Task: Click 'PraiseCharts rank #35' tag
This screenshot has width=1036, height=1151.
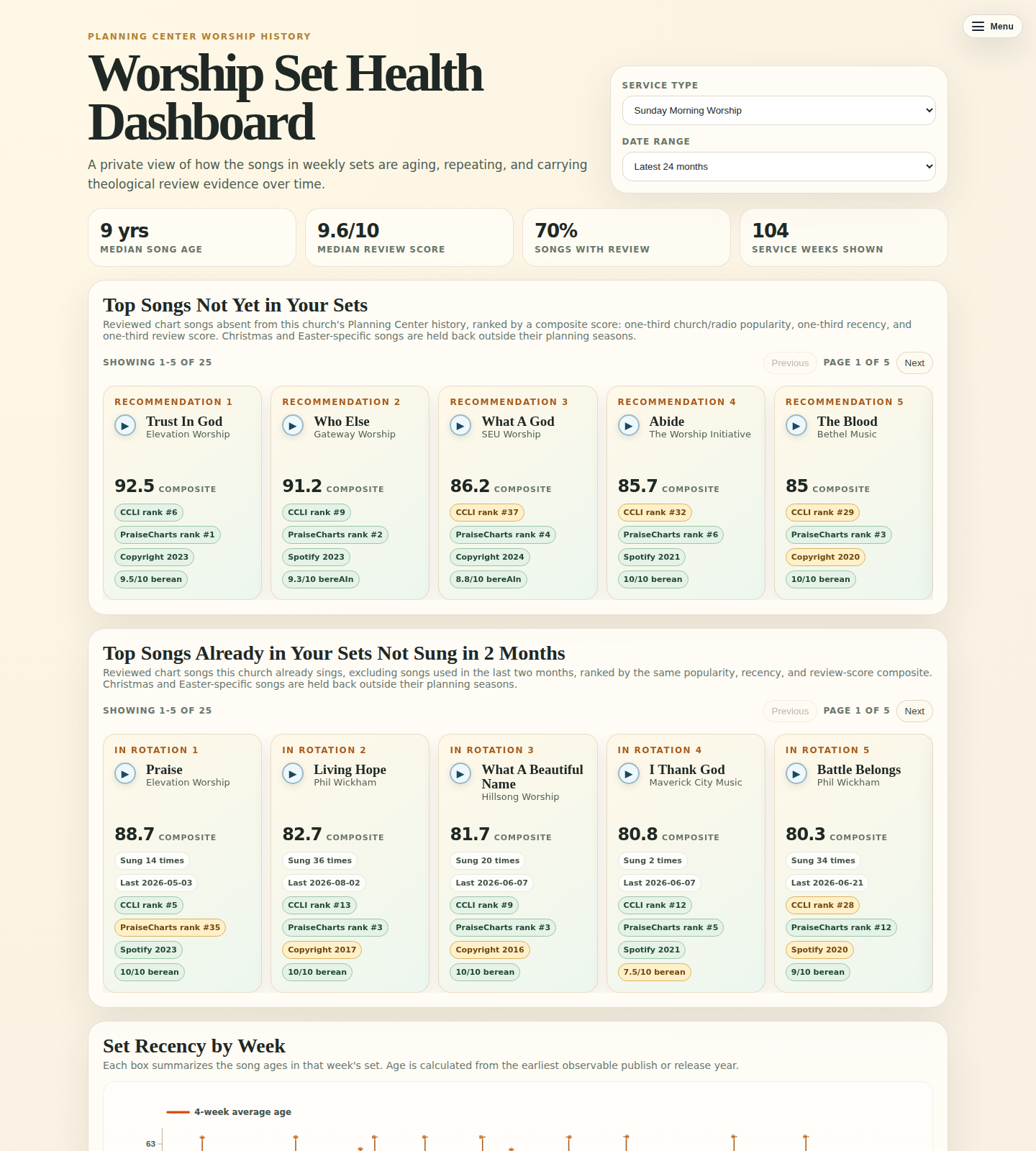Action: pyautogui.click(x=171, y=928)
